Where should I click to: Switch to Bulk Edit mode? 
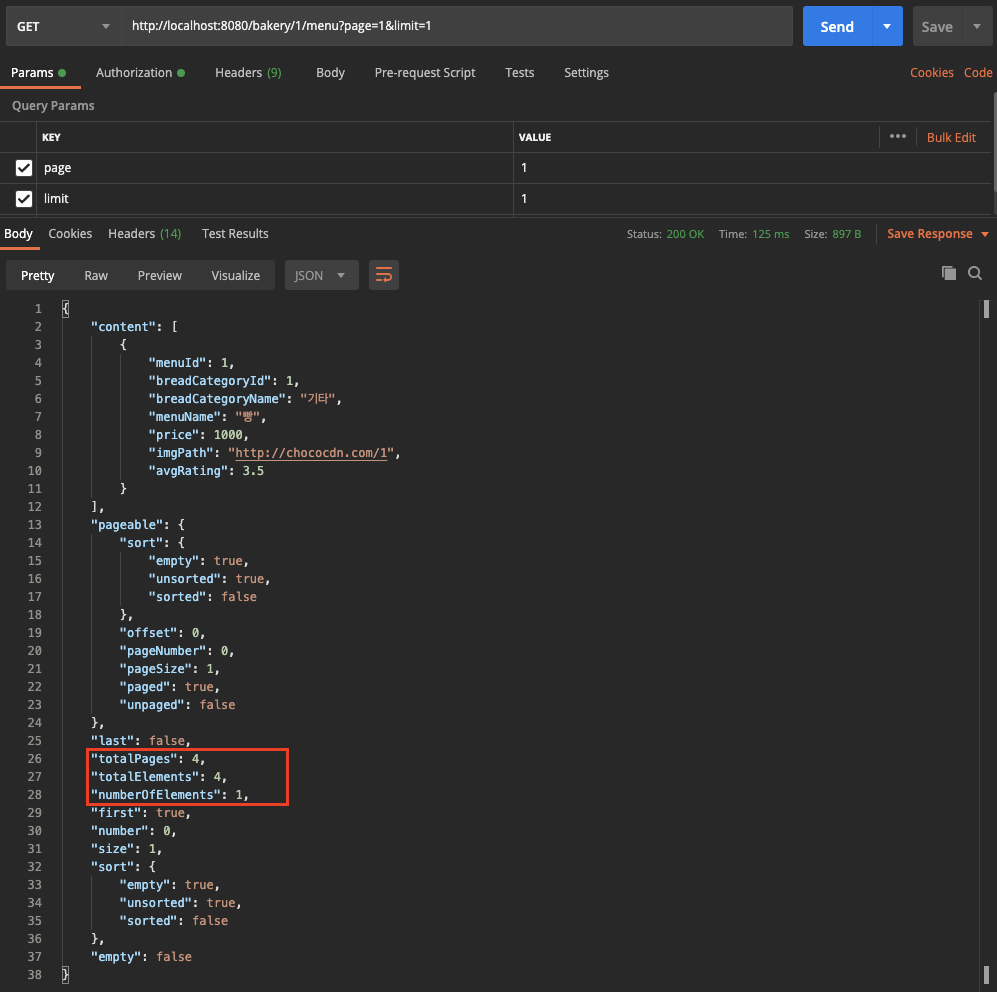coord(951,137)
